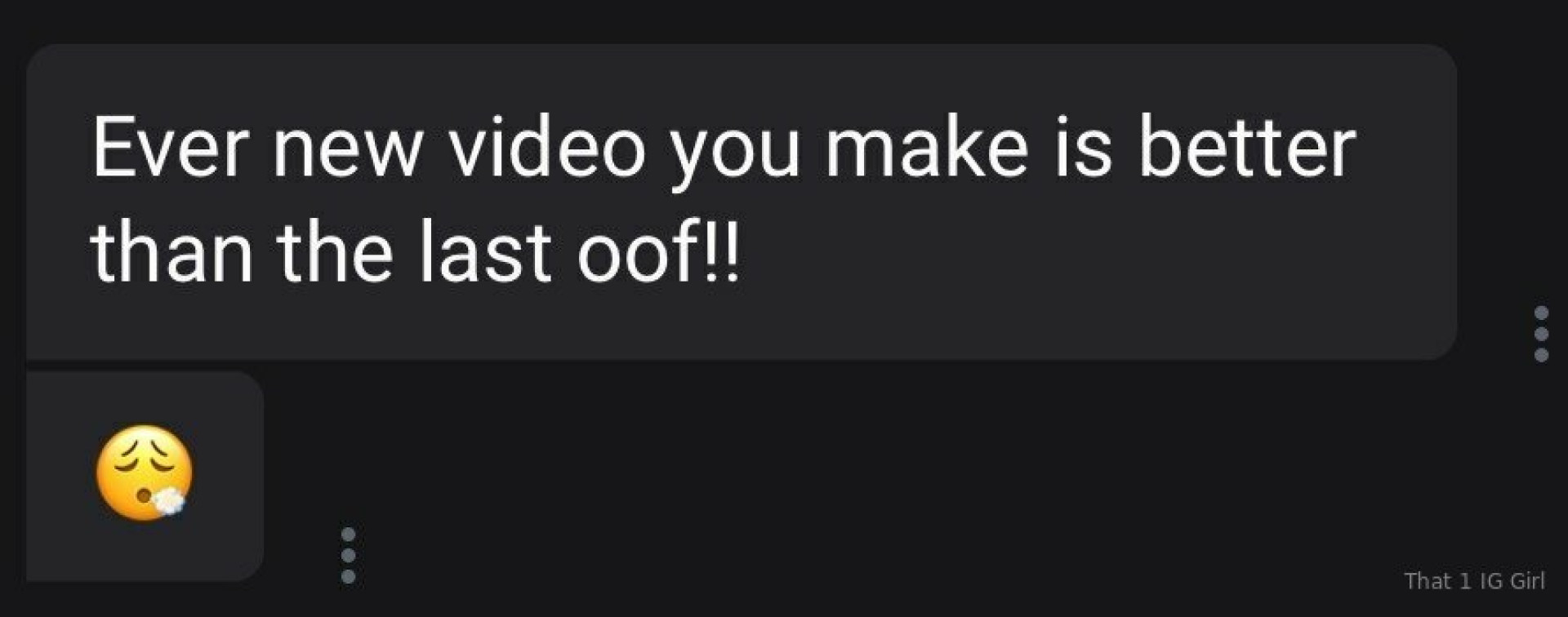This screenshot has height=617, width=1568.
Task: Open the three-dot menu beside the text message
Action: coord(1541,334)
